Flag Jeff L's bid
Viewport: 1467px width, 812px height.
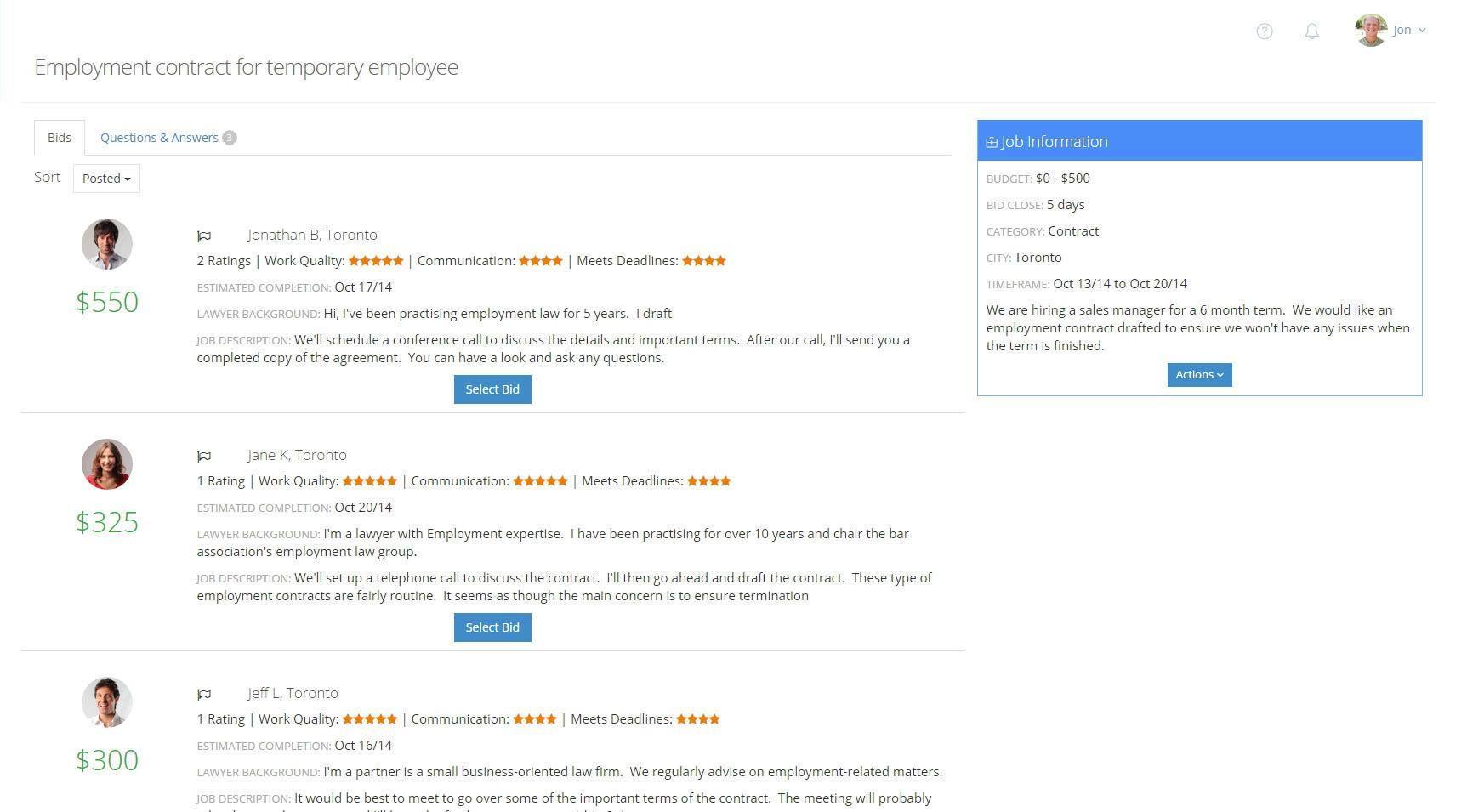point(204,695)
